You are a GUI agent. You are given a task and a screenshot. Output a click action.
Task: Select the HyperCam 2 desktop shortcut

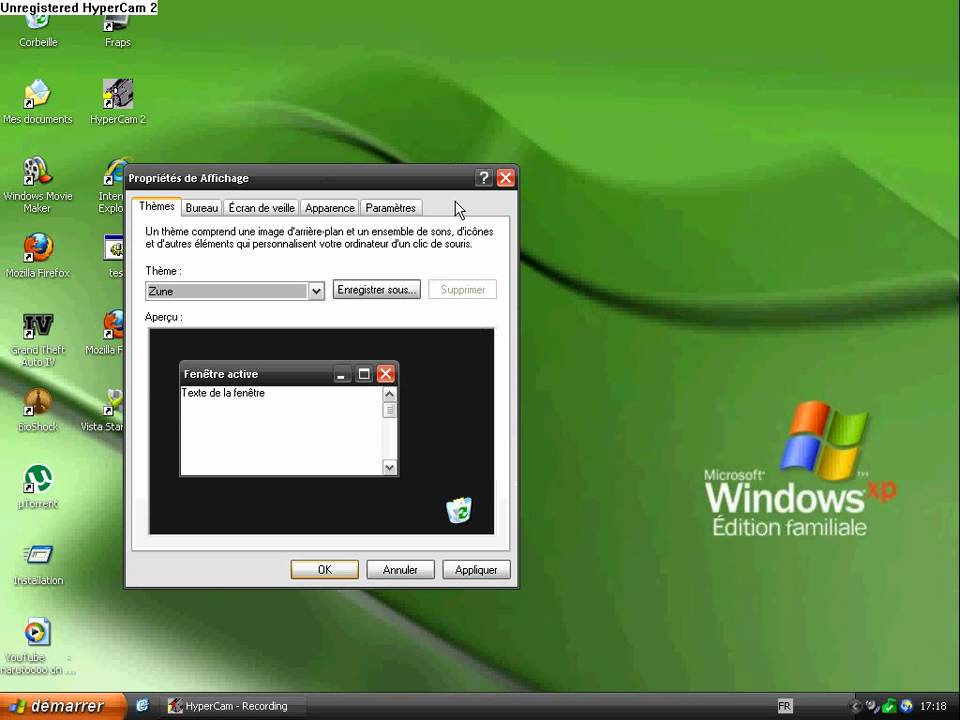118,102
